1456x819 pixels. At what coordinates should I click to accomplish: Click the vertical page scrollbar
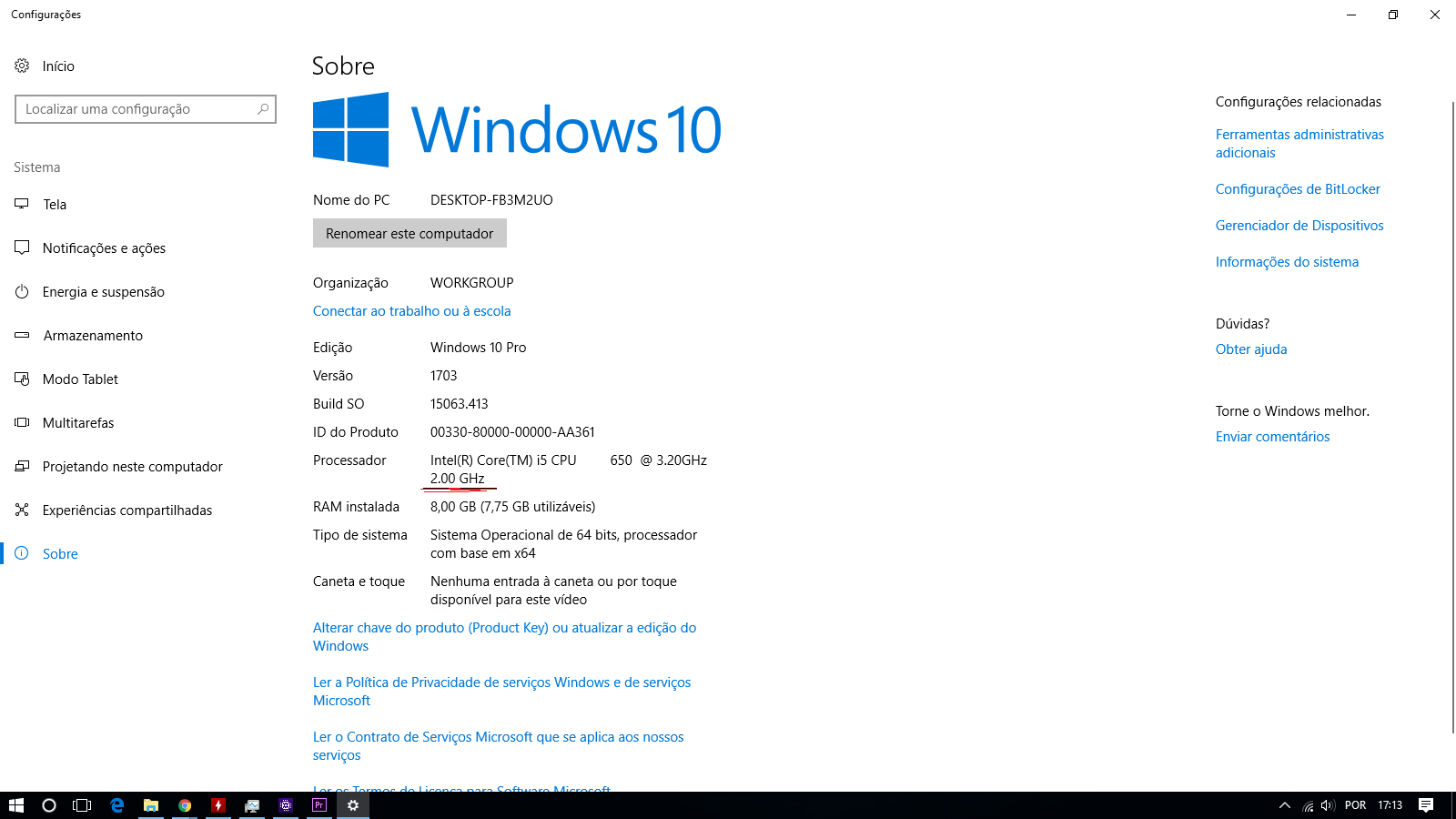(1452, 417)
